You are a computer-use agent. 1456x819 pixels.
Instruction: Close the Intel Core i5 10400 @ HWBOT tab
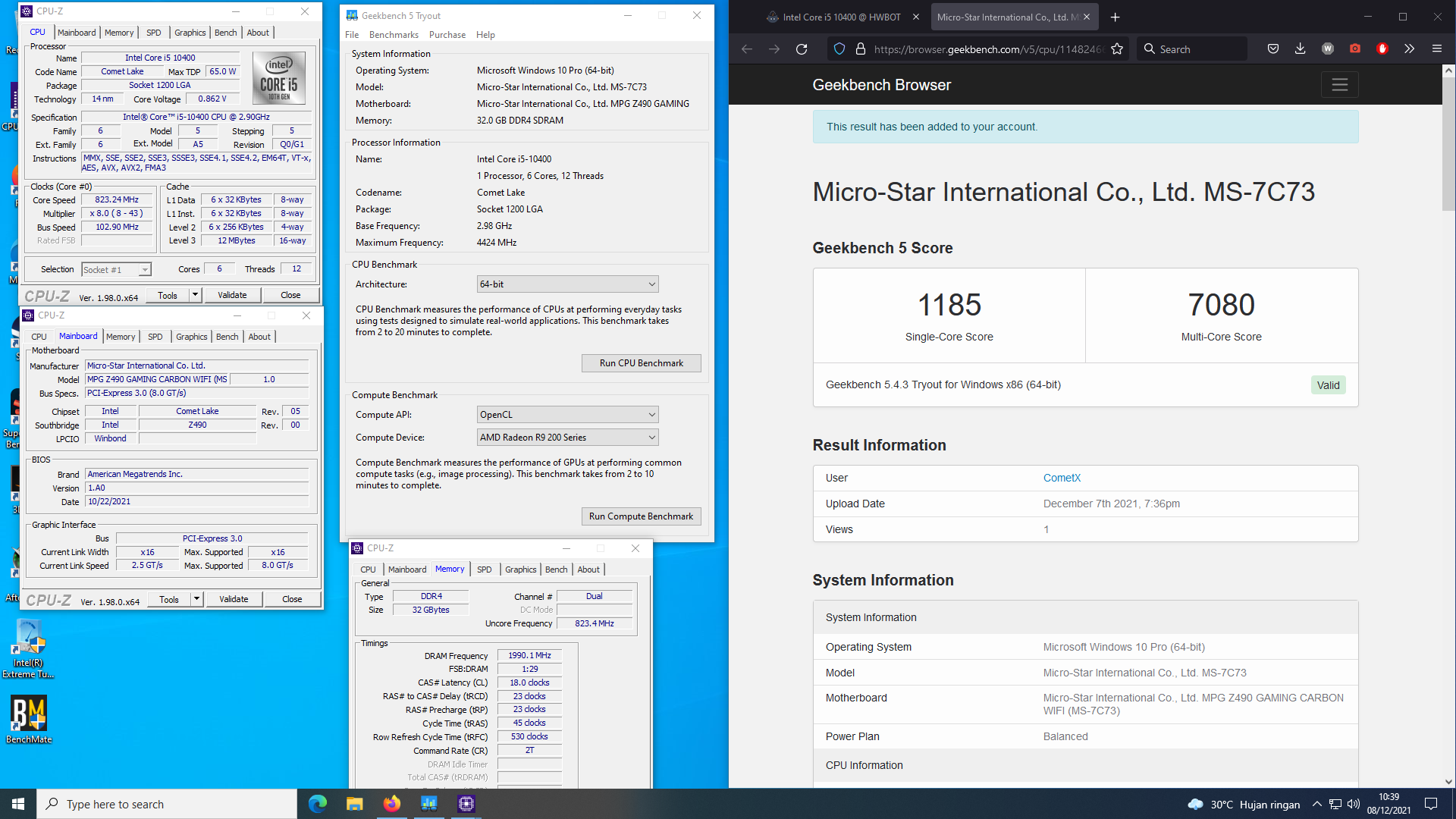tap(916, 17)
